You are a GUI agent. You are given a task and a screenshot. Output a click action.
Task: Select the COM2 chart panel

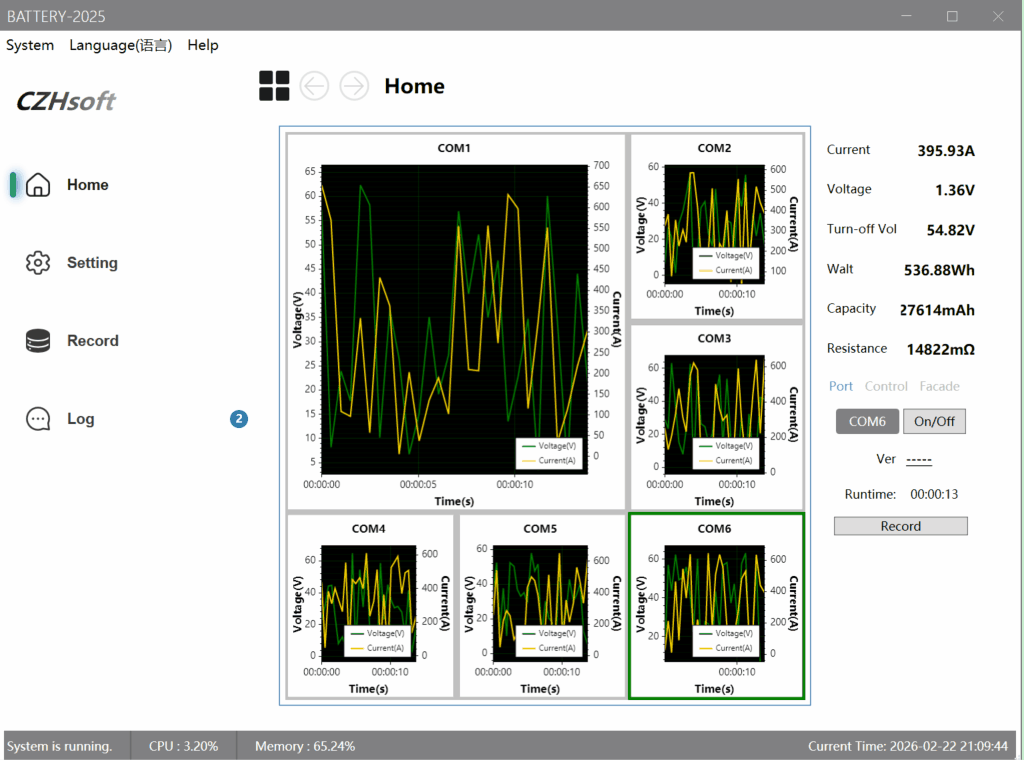(716, 227)
